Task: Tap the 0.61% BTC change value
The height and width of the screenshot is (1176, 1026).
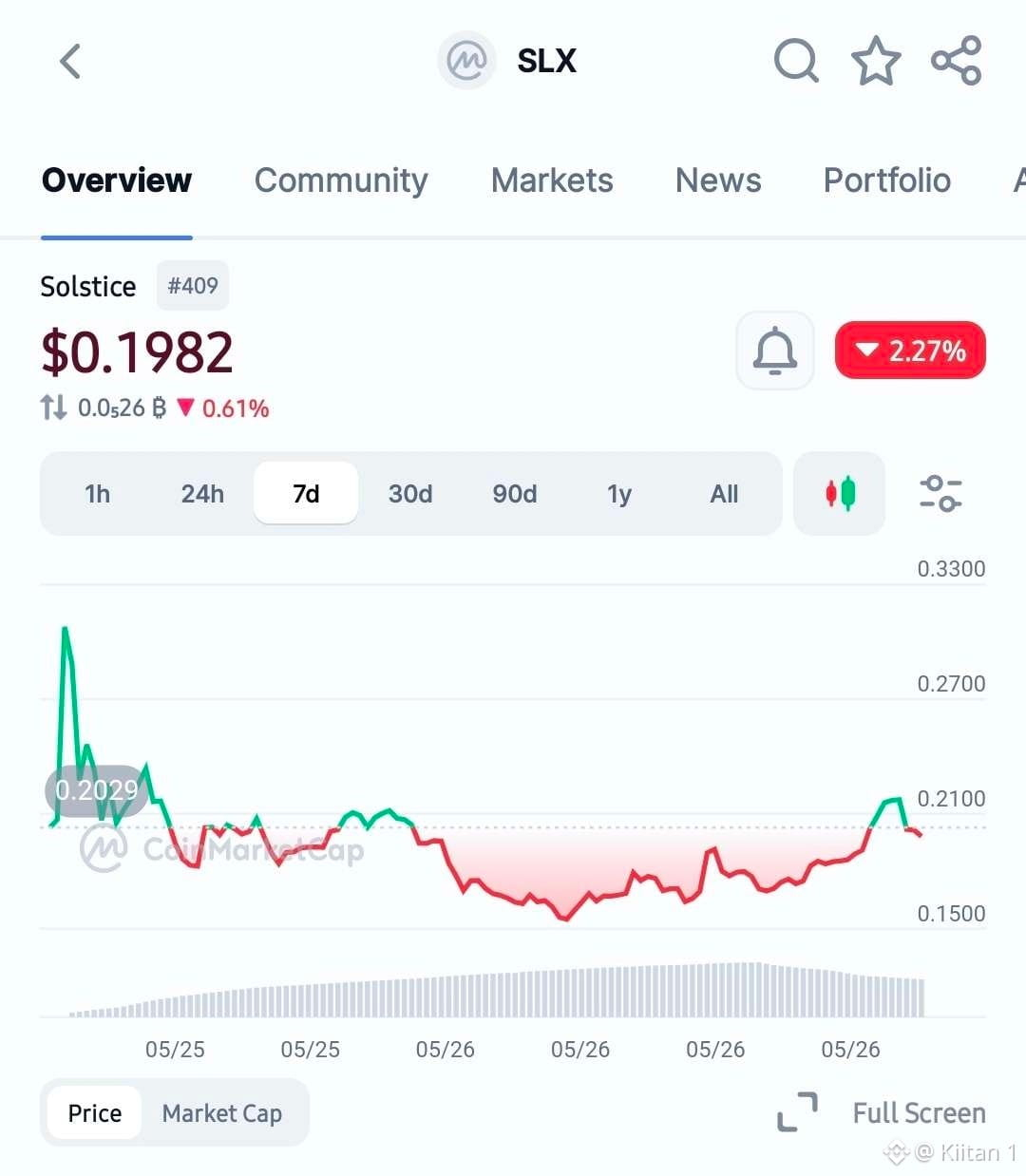Action: (236, 408)
